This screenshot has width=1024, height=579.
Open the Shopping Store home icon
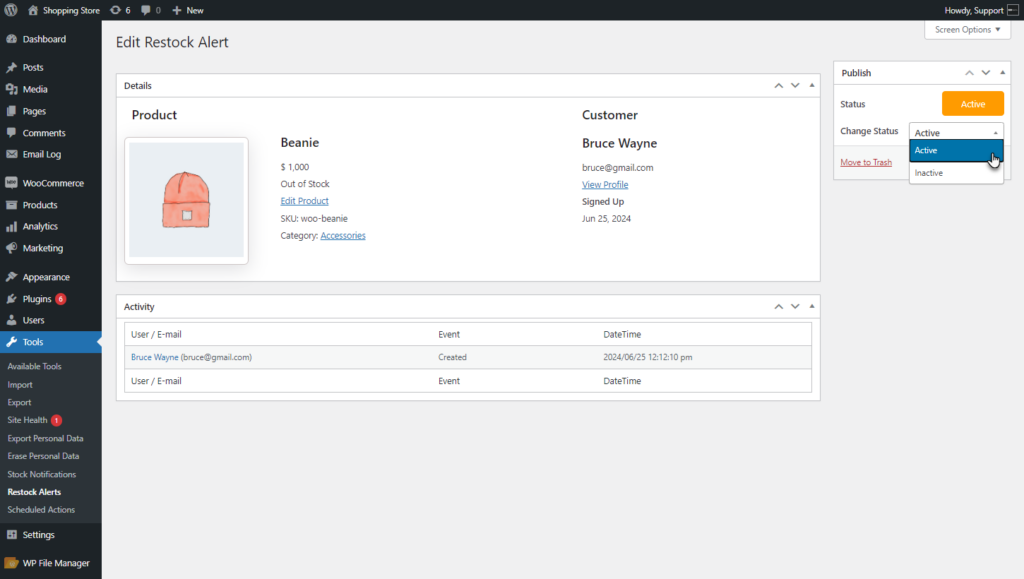pos(33,10)
